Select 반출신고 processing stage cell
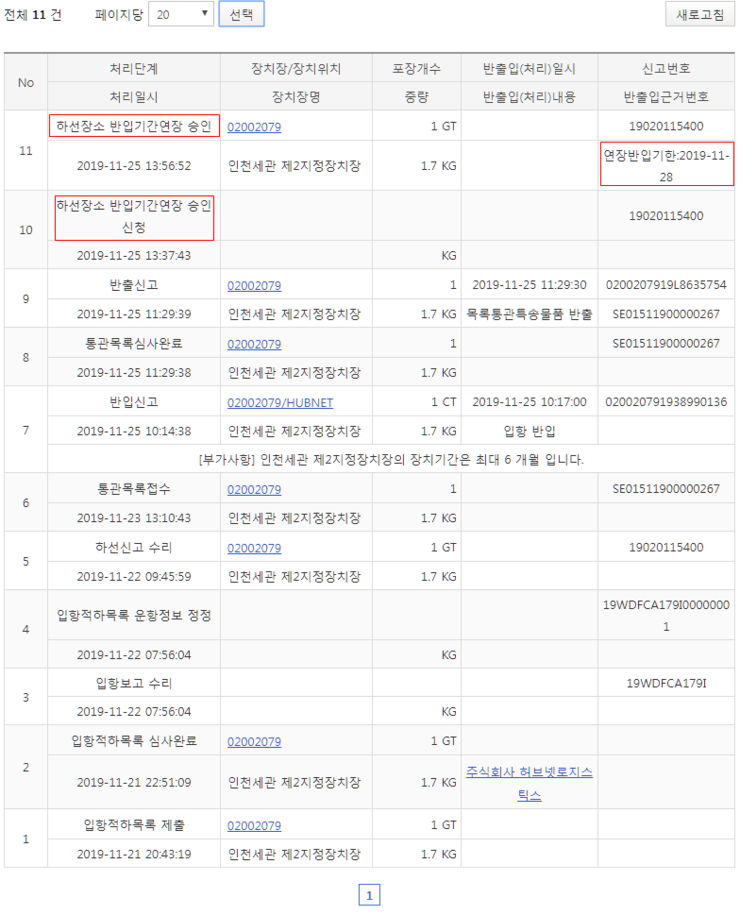The image size is (740, 915). (x=134, y=285)
